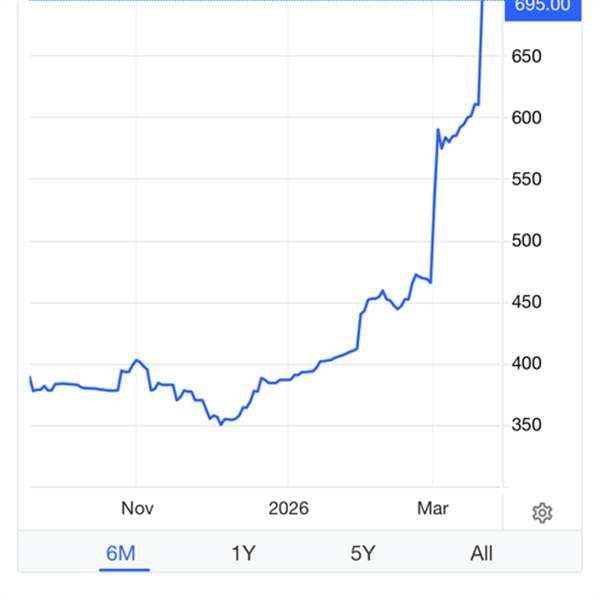Show the All time range
Image resolution: width=600 pixels, height=600 pixels.
[x=481, y=553]
